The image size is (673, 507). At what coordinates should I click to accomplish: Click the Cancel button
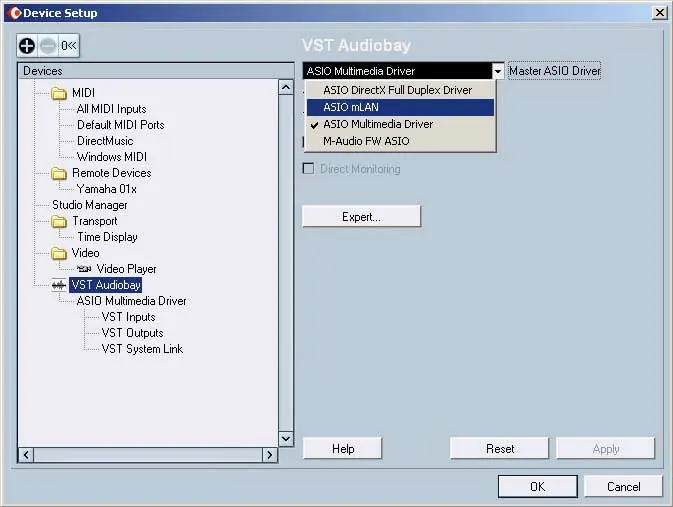(623, 486)
